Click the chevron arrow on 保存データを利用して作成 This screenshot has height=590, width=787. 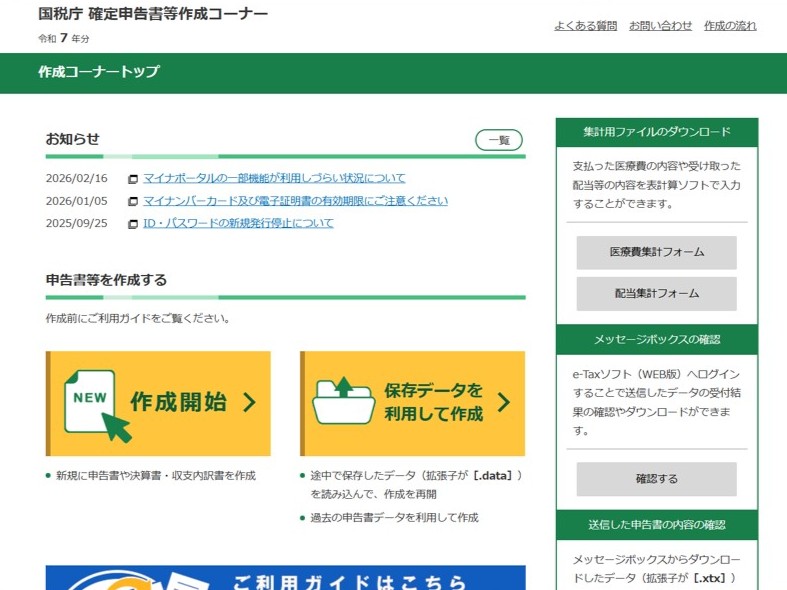point(504,402)
